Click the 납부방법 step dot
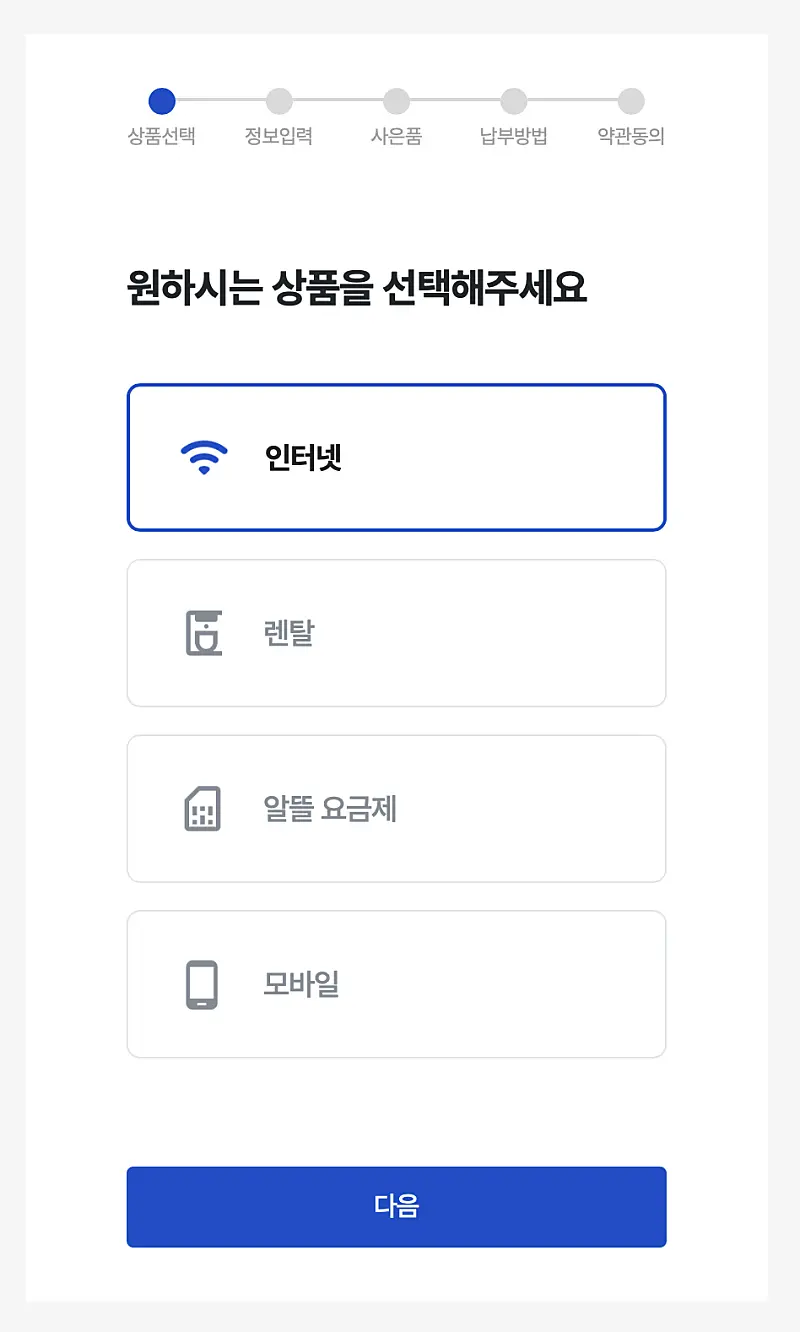This screenshot has width=800, height=1332. [514, 101]
